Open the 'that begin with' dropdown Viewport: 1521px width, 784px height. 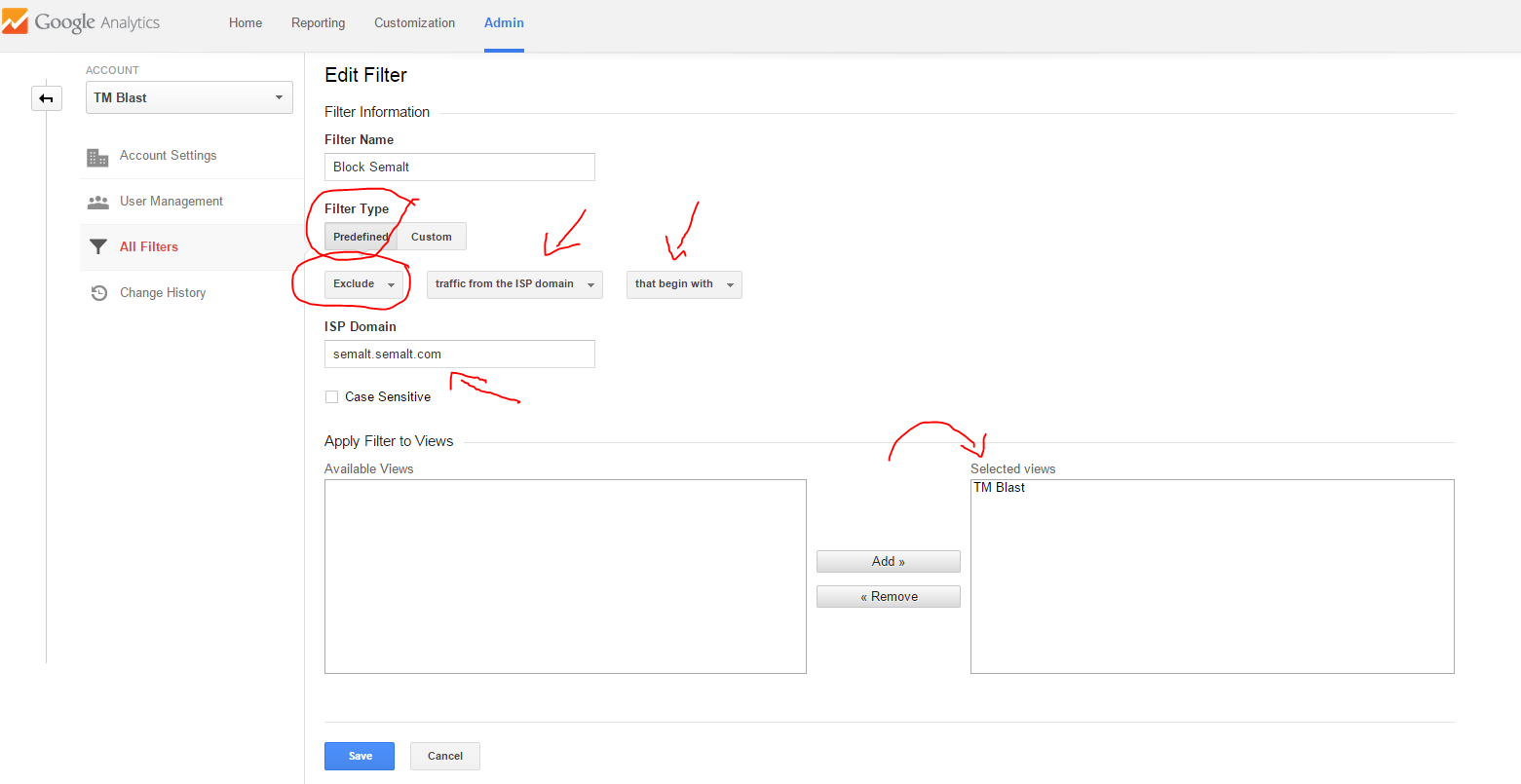684,284
